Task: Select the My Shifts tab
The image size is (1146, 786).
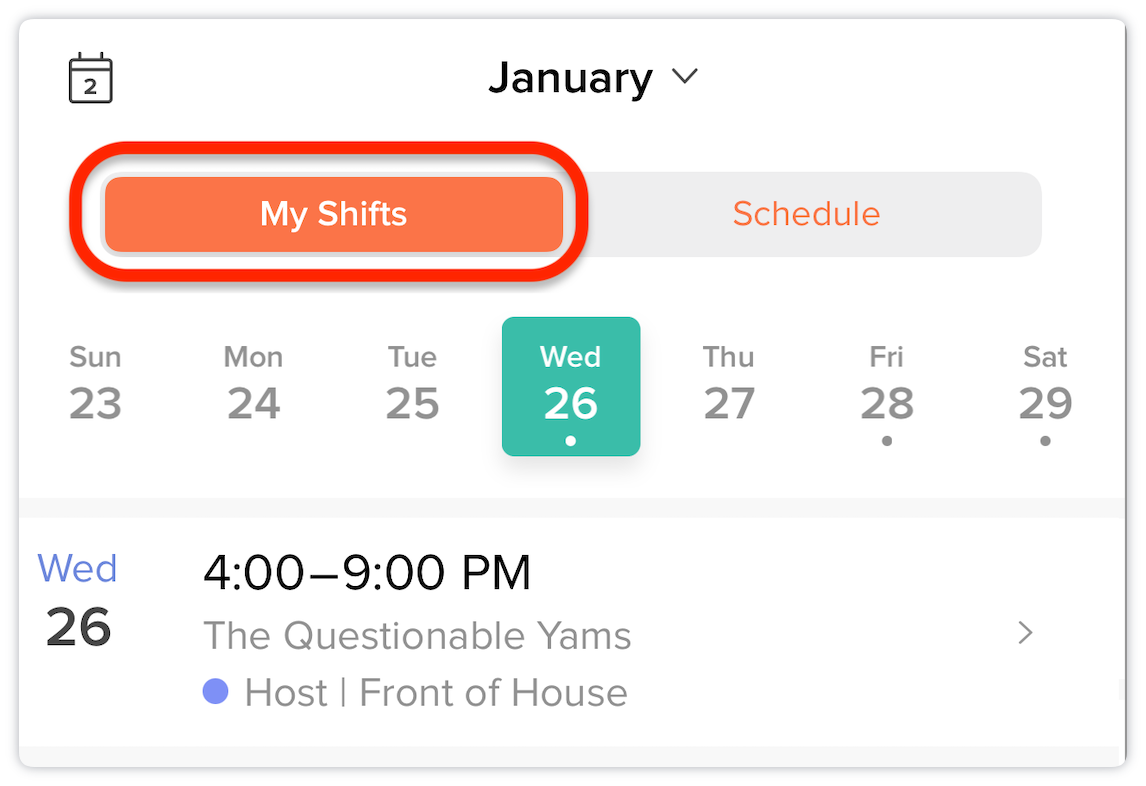Action: [x=333, y=214]
